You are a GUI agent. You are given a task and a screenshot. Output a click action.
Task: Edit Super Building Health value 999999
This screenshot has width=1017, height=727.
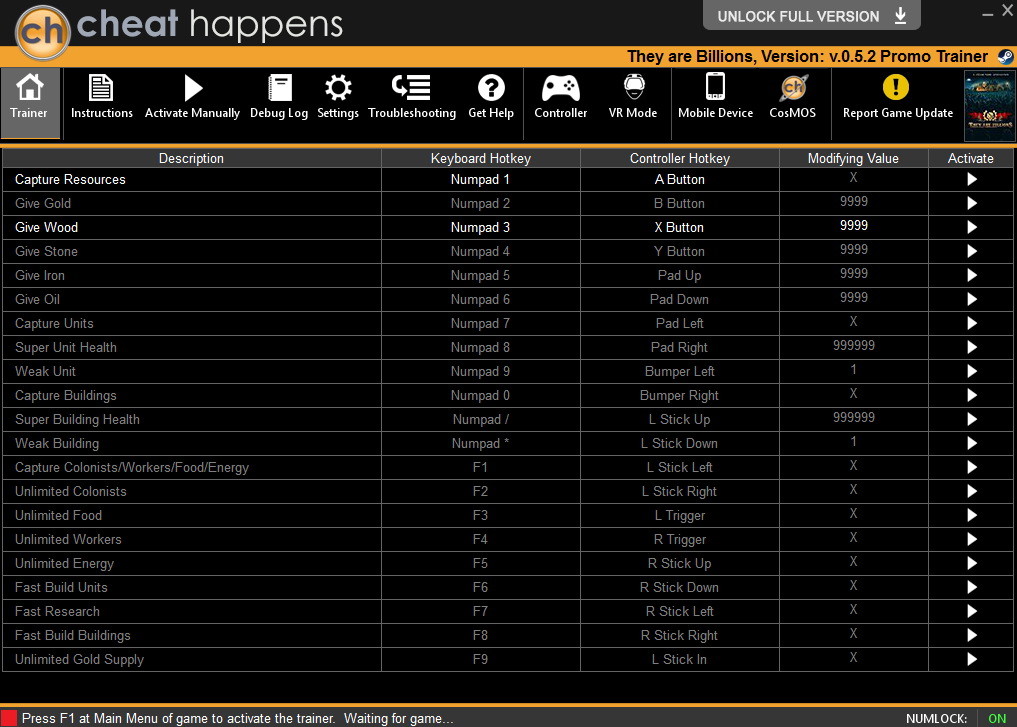coord(854,418)
